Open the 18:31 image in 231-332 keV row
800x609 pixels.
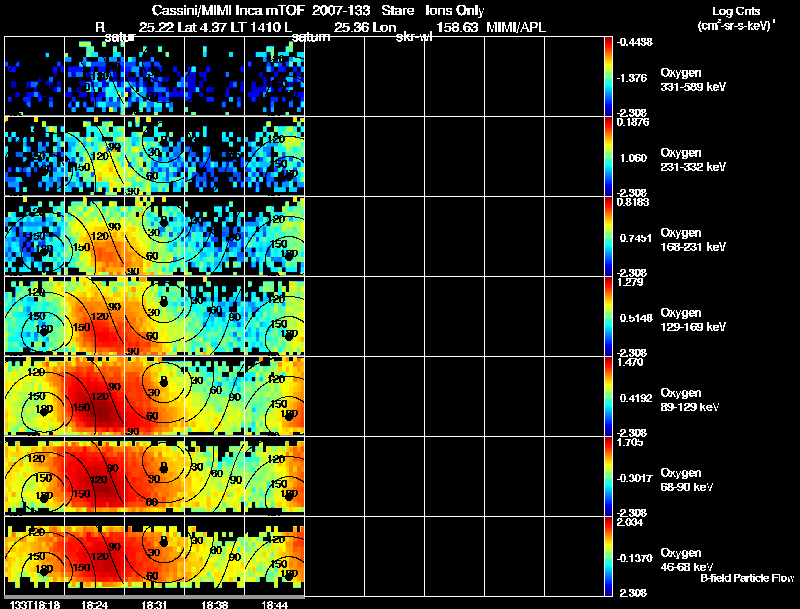click(155, 156)
